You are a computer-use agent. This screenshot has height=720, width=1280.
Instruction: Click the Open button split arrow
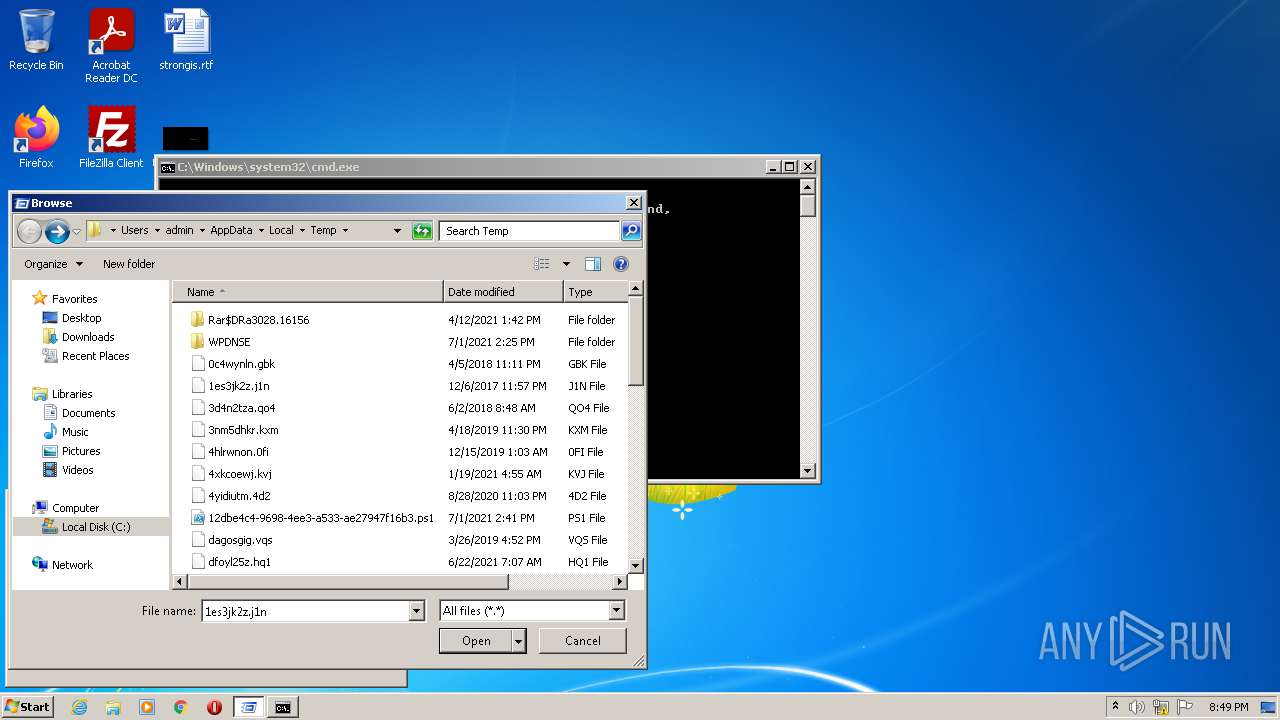518,641
